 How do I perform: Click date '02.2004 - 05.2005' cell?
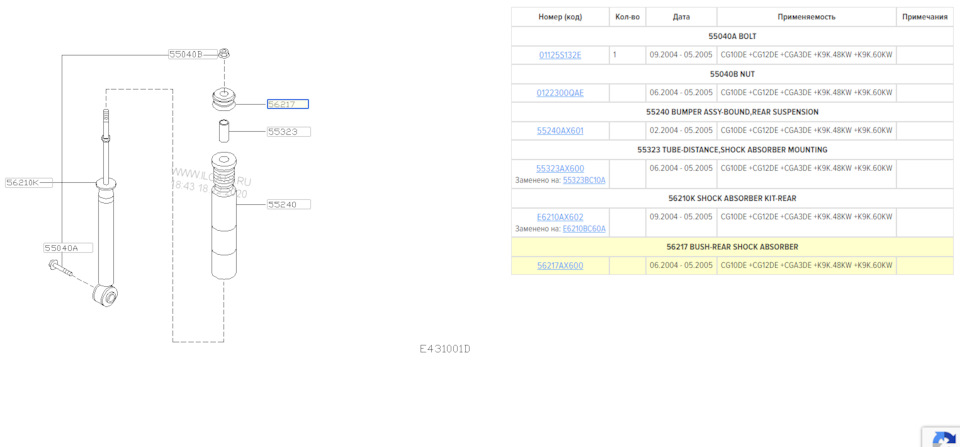point(681,130)
